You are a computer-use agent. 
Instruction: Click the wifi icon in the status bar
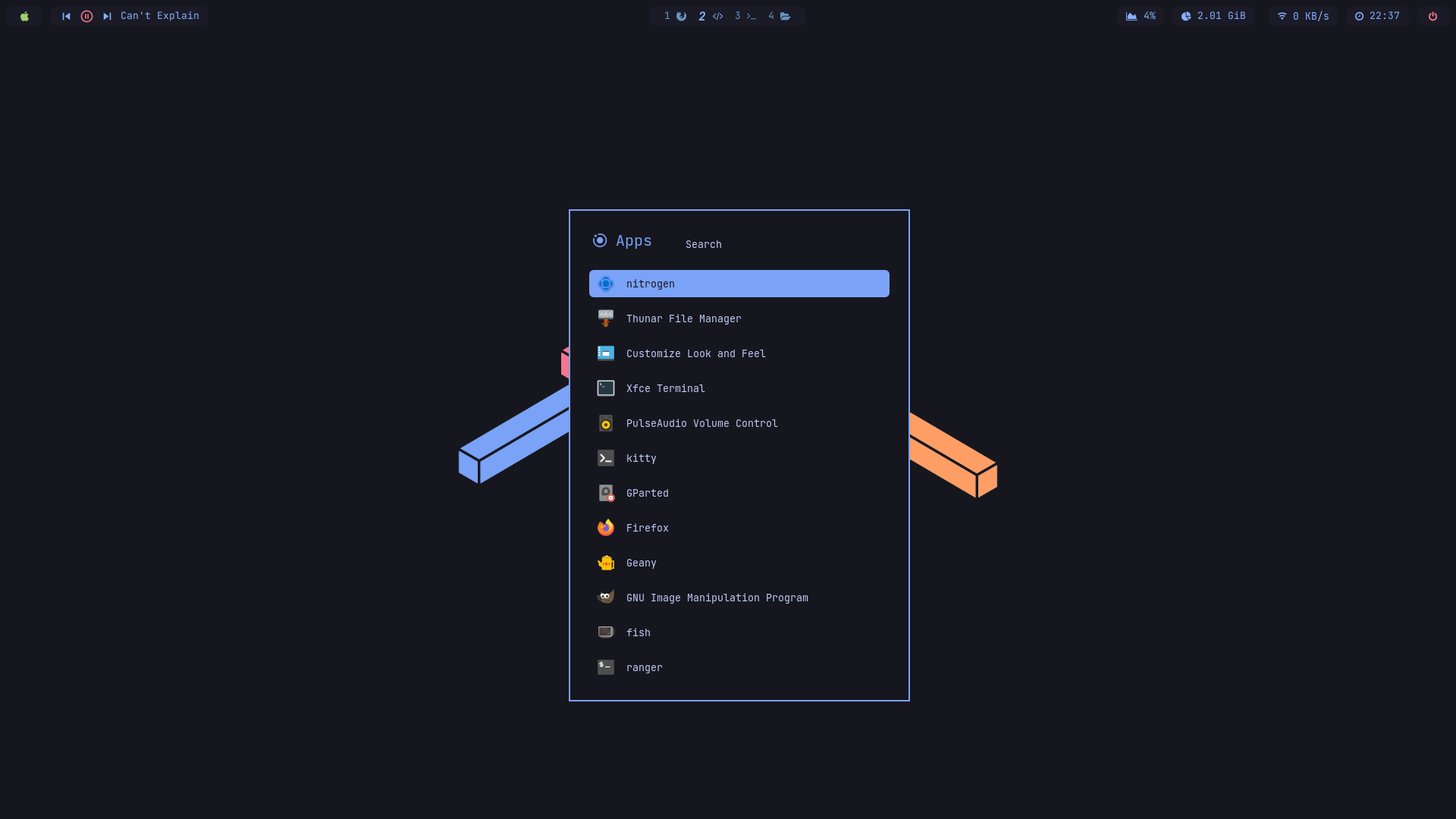click(x=1282, y=15)
